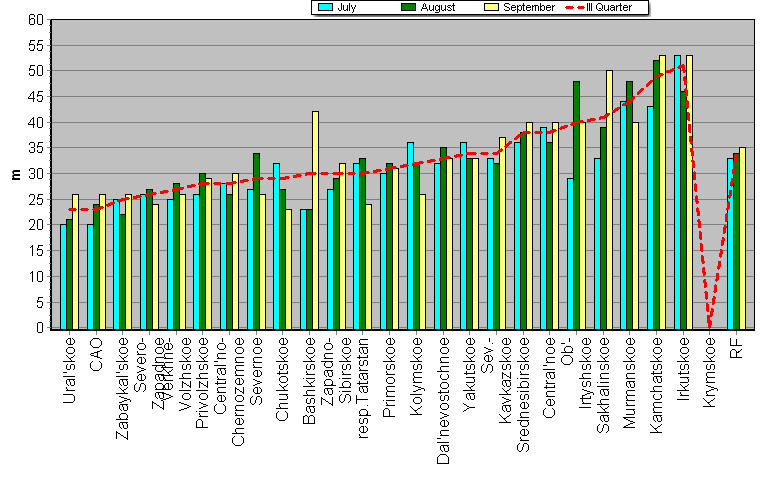Click the y-axis value 10
Screen dimensions: 777x479
(36, 276)
